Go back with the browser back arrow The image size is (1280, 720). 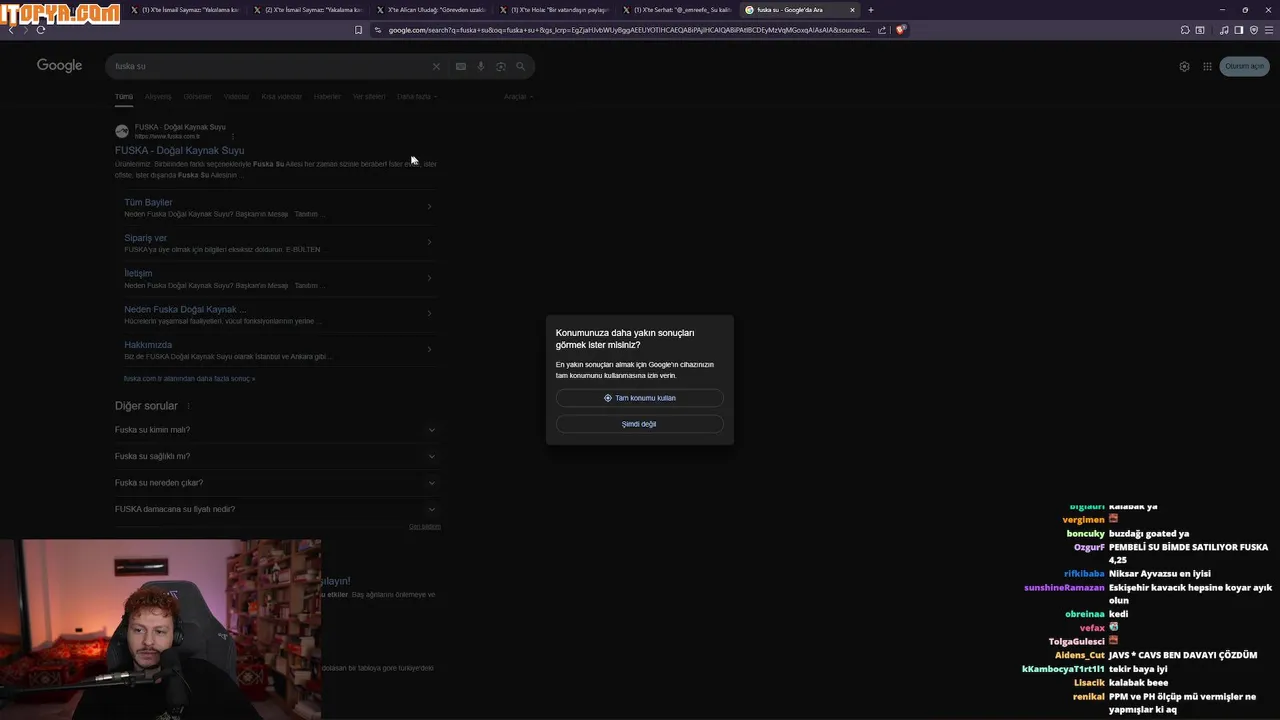point(11,30)
